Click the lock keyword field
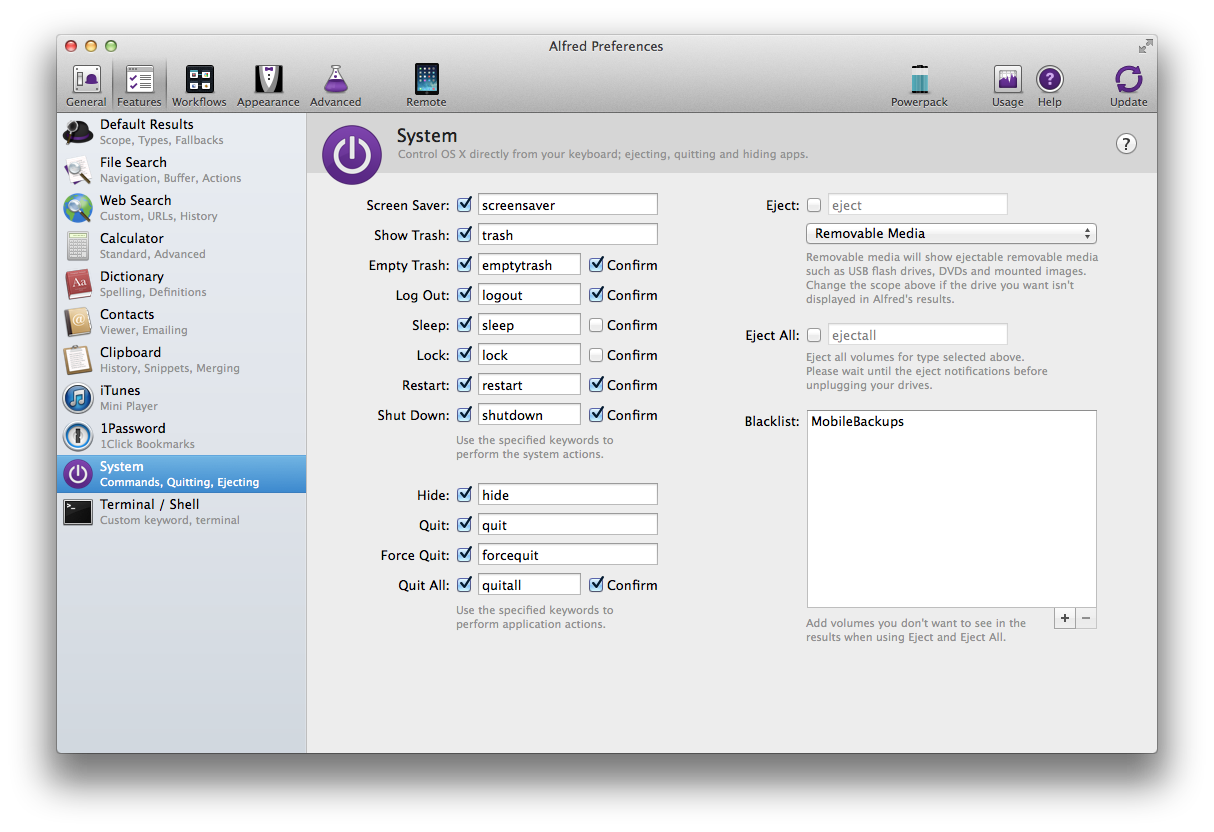1214x832 pixels. [529, 355]
